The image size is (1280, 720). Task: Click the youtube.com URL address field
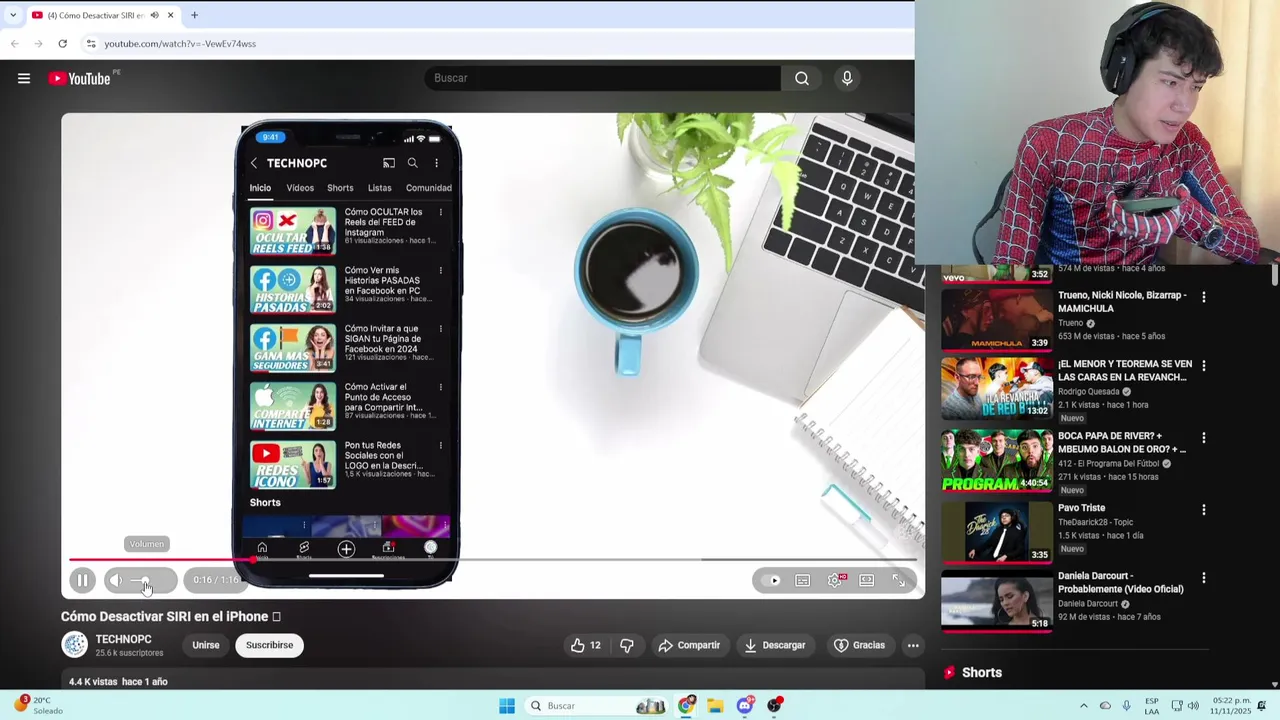180,44
